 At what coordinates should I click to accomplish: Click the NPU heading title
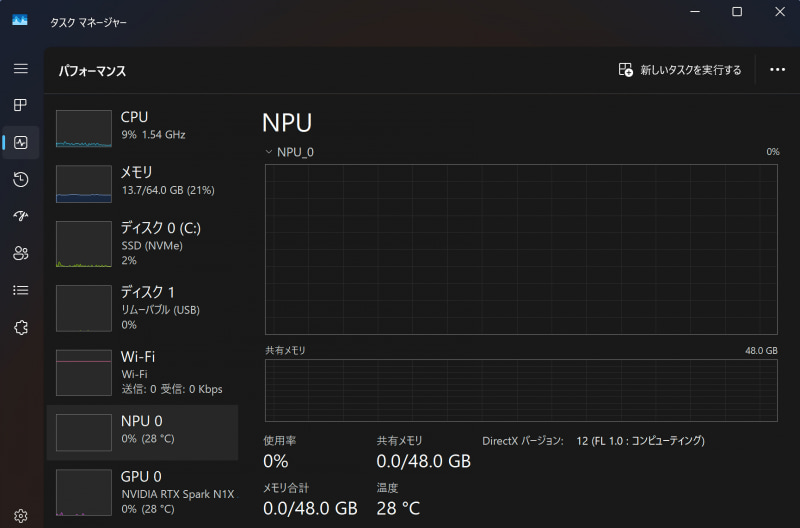pyautogui.click(x=287, y=123)
